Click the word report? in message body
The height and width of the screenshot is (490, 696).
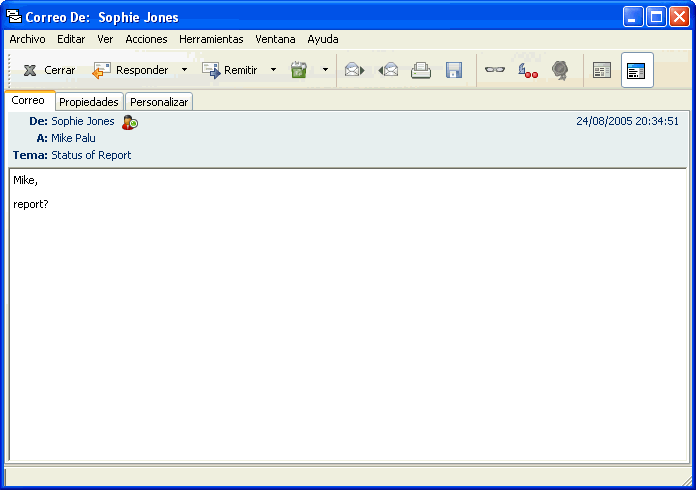tap(31, 204)
